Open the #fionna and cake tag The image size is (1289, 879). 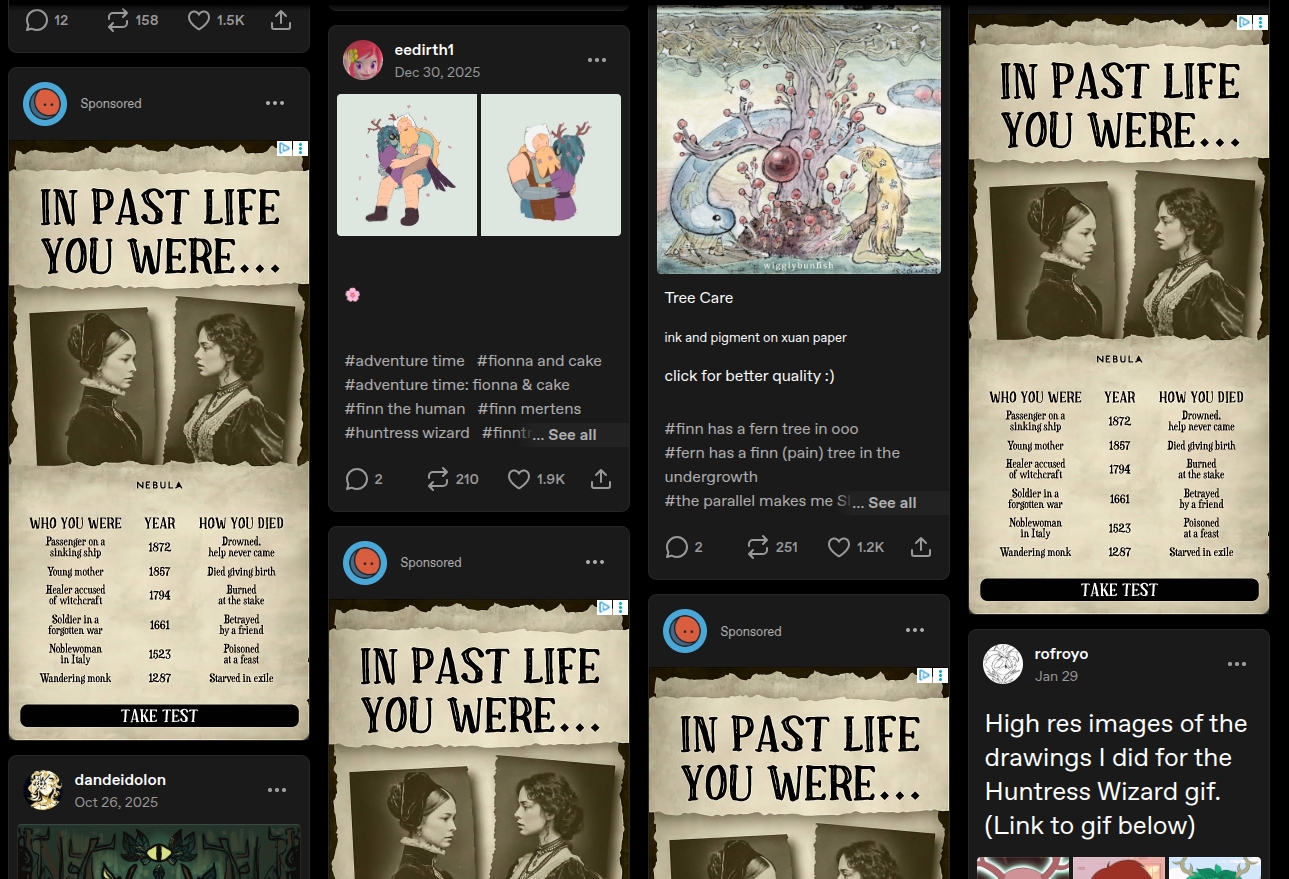click(x=539, y=361)
